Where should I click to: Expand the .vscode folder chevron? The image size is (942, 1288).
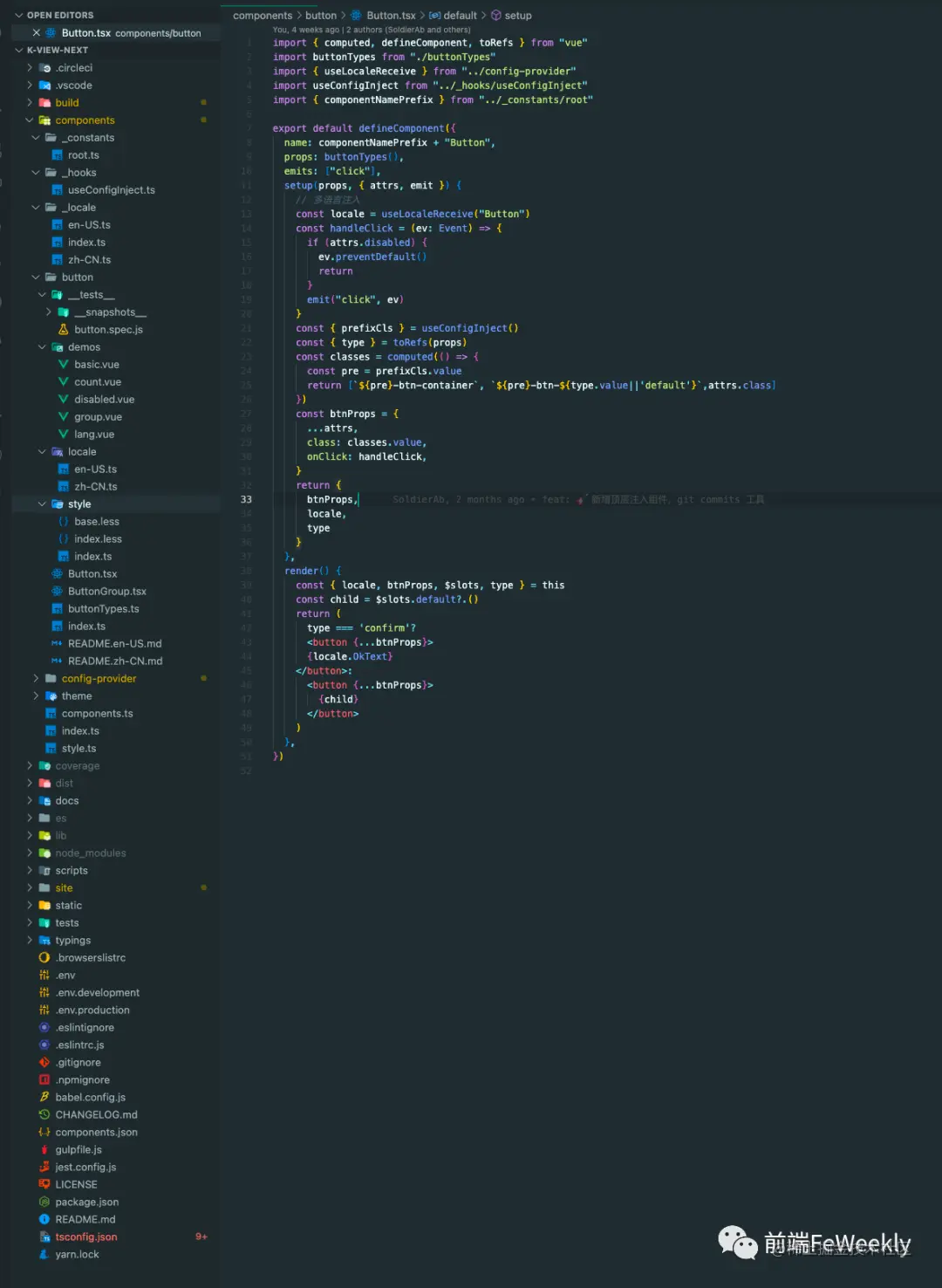click(x=30, y=85)
